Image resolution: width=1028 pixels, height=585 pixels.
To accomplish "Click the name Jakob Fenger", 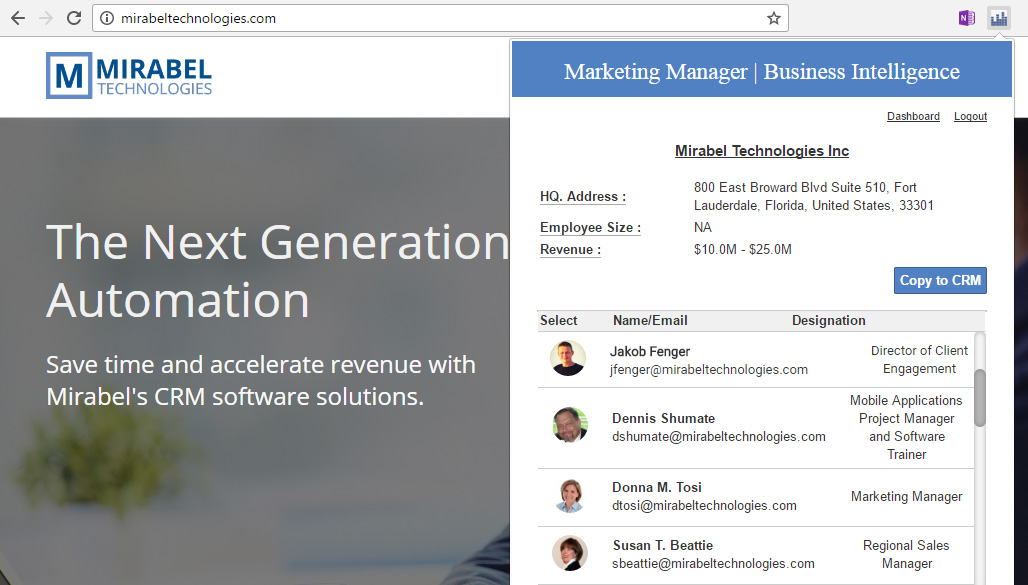I will (x=650, y=352).
